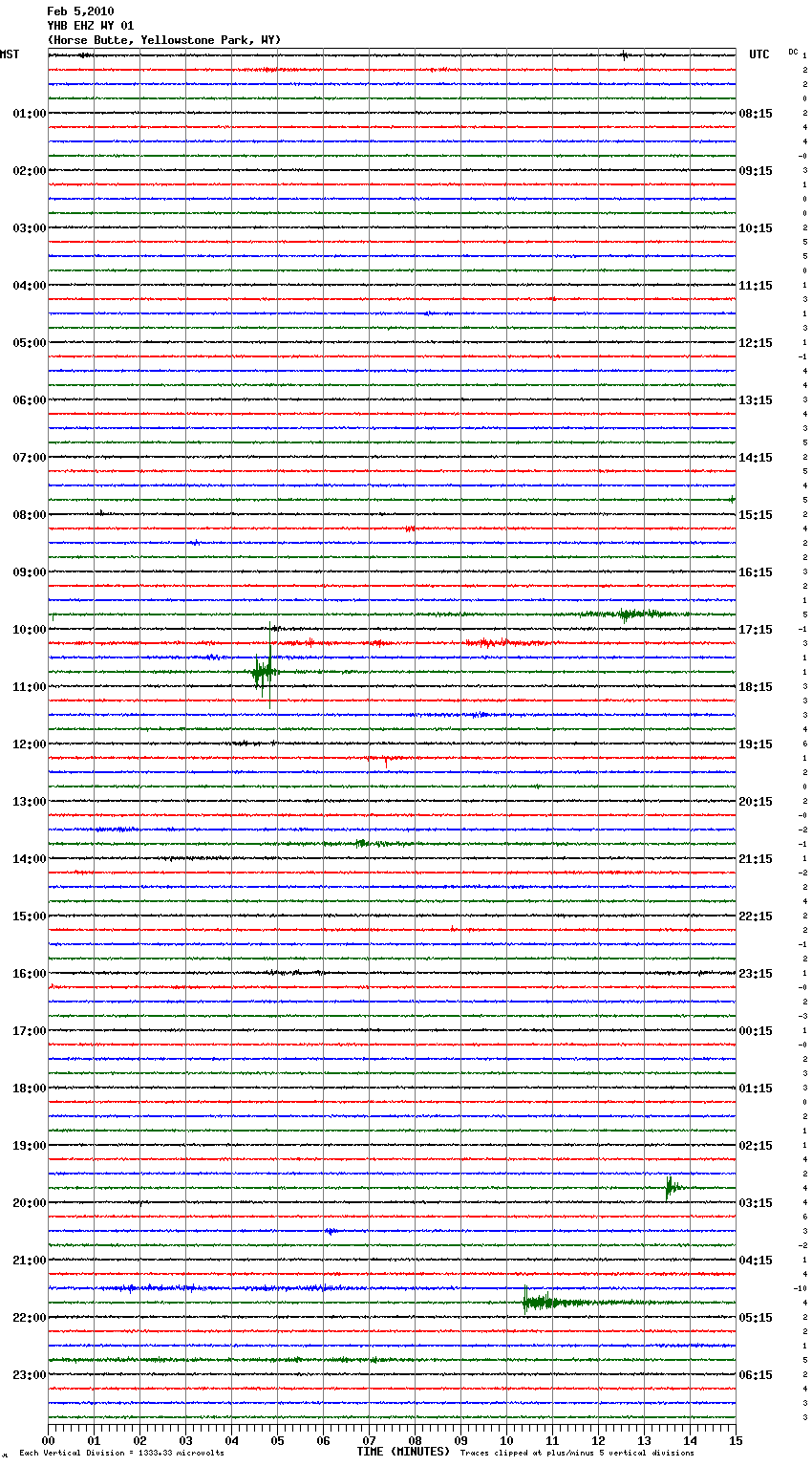The height and width of the screenshot is (1466, 812).
Task: Click the UTC '17:15' row label
Action: click(x=756, y=630)
